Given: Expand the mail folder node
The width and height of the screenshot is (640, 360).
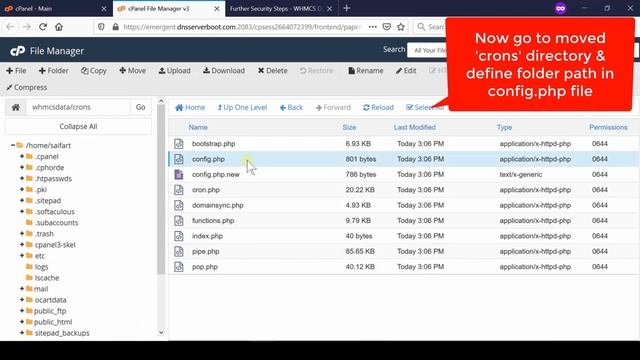Looking at the screenshot, I should tap(22, 288).
